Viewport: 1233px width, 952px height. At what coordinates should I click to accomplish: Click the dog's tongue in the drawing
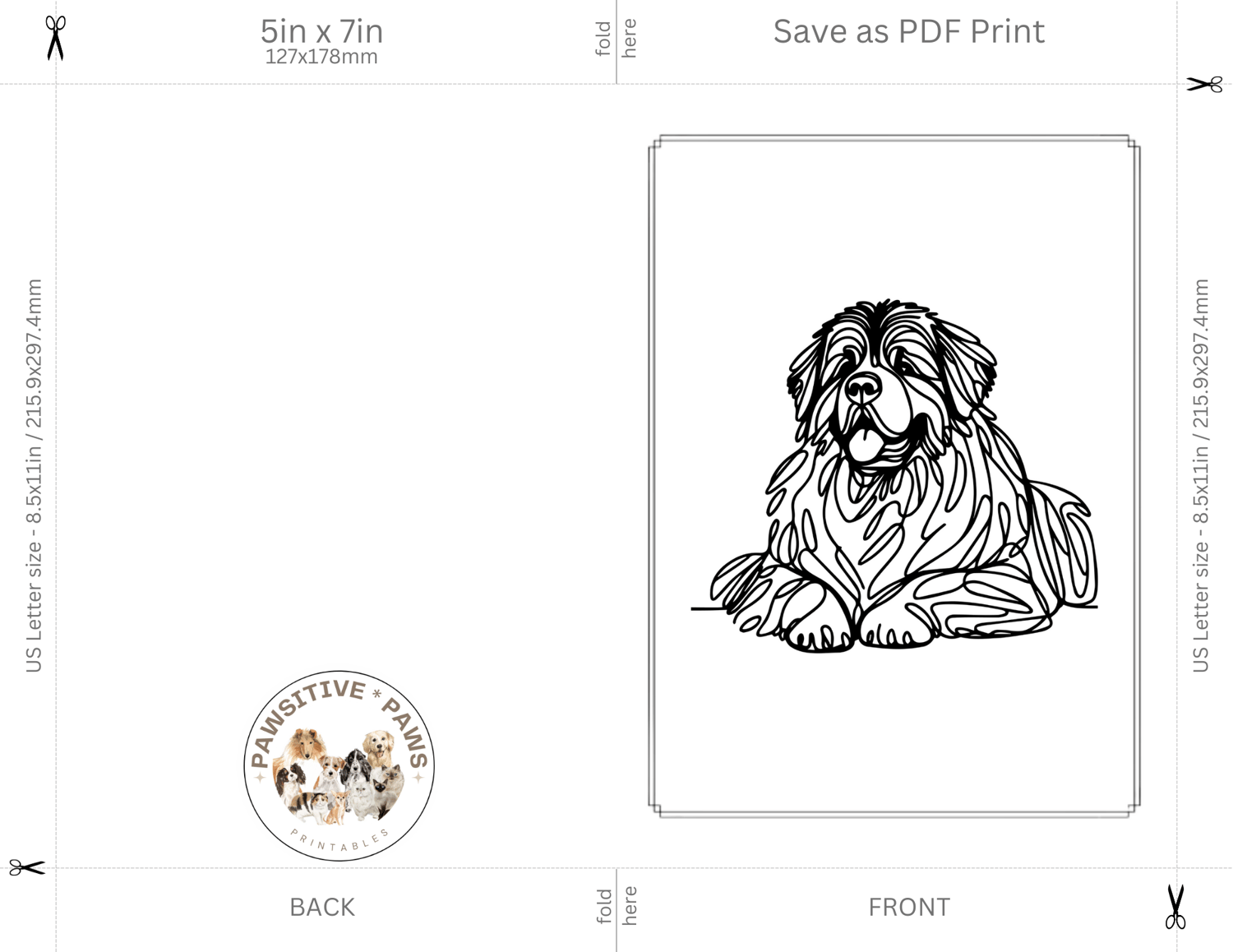[861, 445]
